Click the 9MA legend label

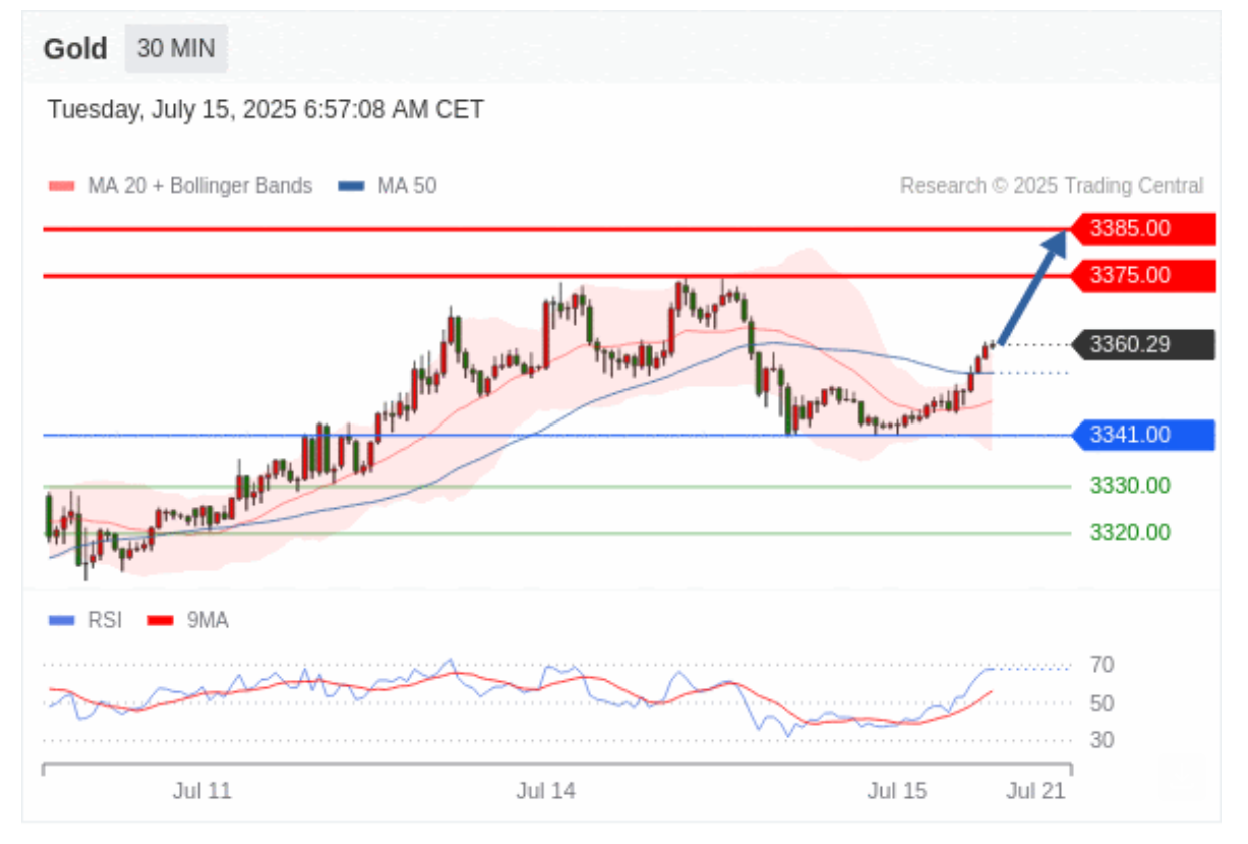tap(207, 621)
